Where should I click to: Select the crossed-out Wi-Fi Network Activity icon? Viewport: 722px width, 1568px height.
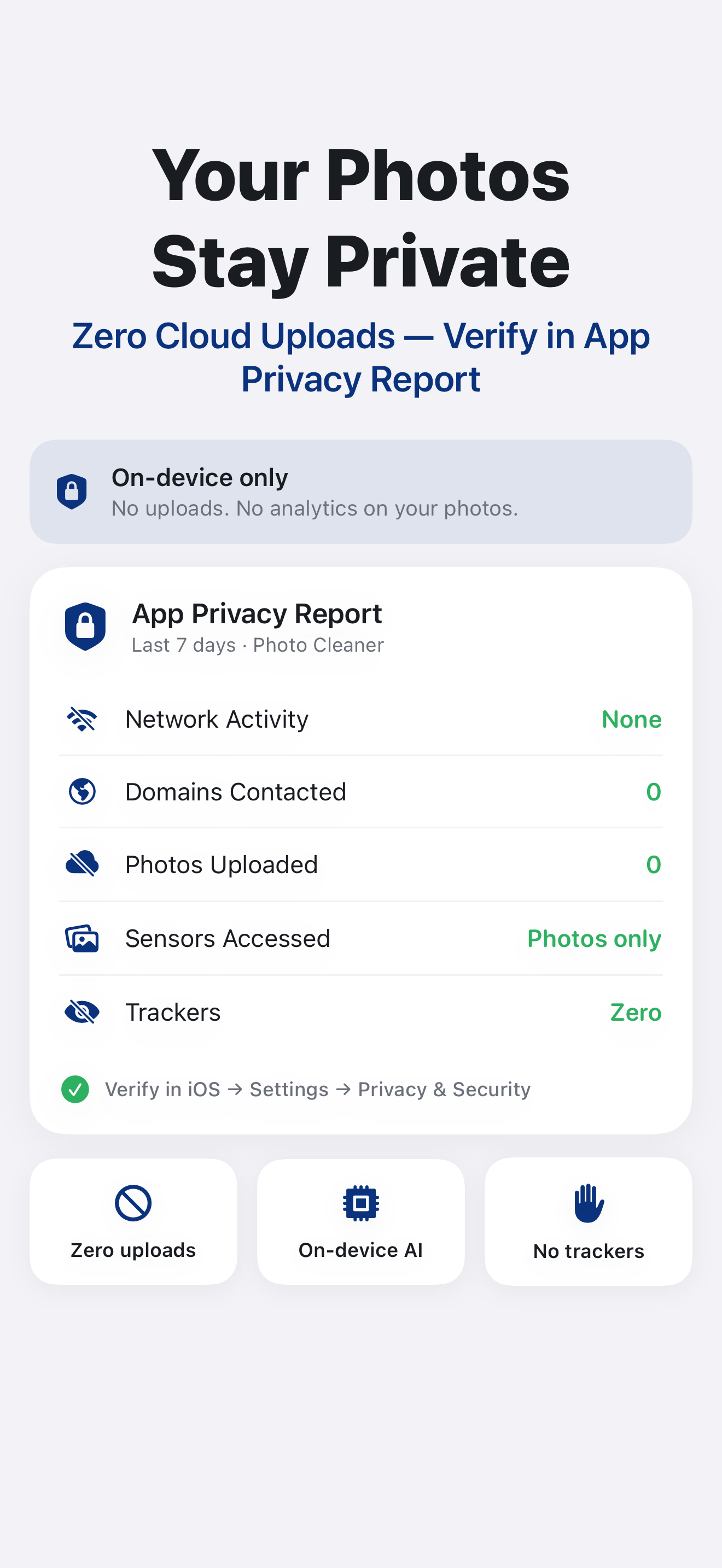(82, 719)
